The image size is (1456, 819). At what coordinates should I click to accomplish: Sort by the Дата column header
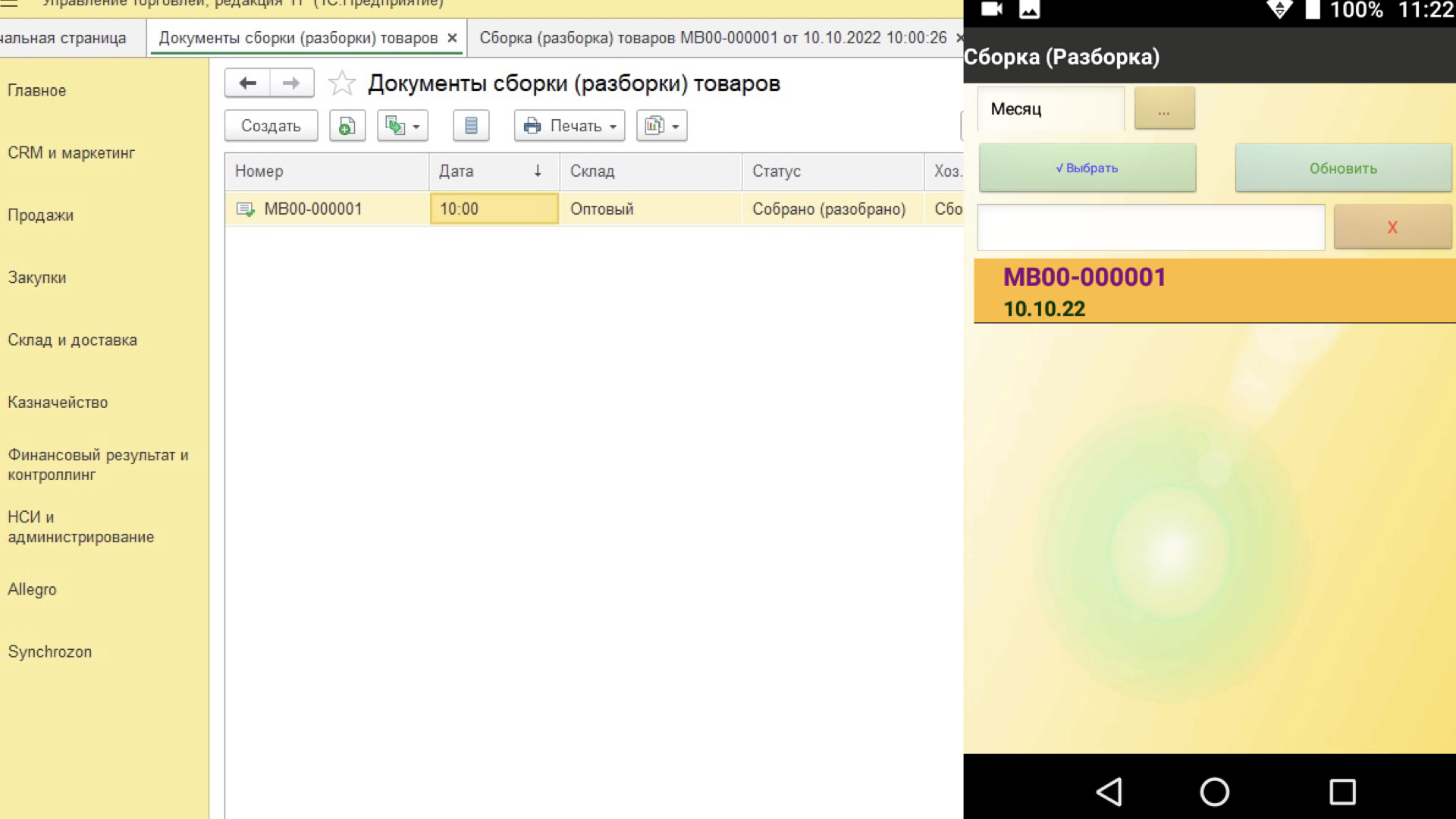click(494, 171)
